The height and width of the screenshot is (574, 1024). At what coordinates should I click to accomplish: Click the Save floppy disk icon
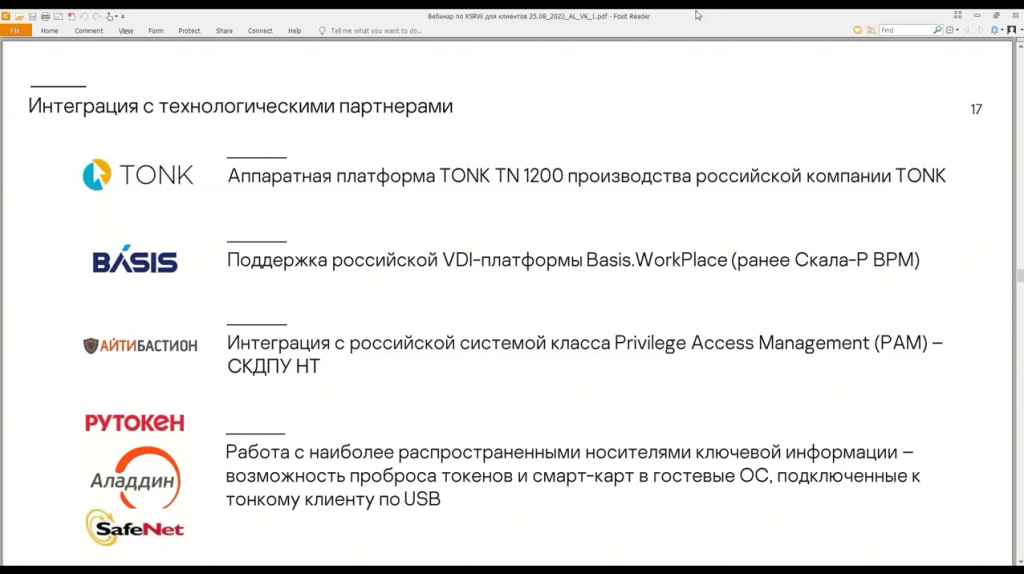coord(32,16)
